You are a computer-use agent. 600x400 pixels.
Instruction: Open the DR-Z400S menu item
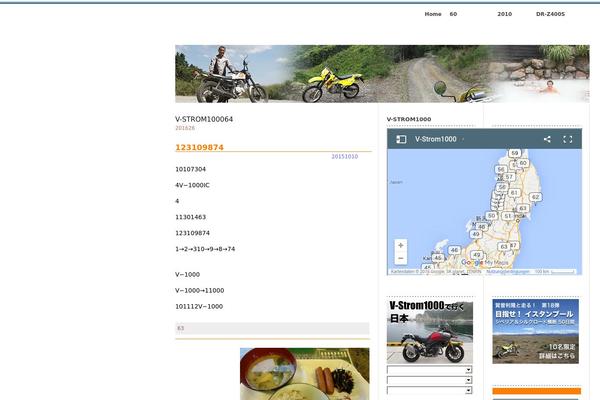[x=550, y=14]
